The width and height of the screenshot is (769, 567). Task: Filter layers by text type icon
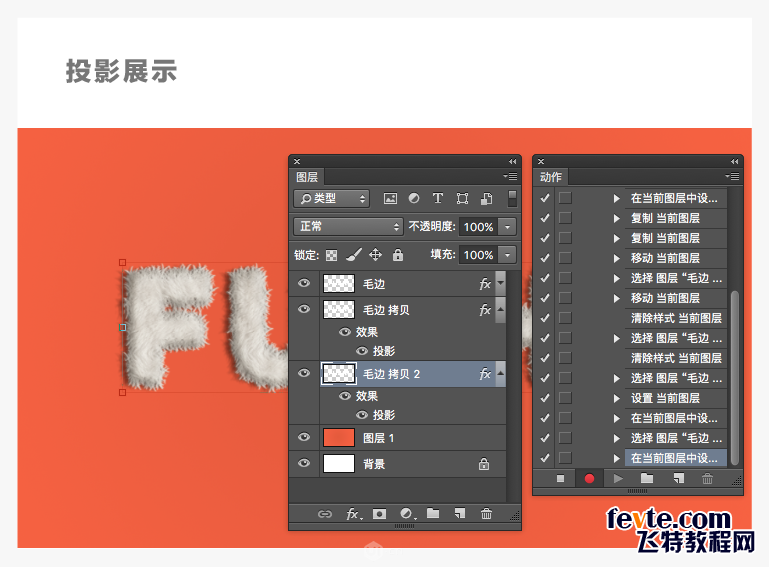coord(437,199)
